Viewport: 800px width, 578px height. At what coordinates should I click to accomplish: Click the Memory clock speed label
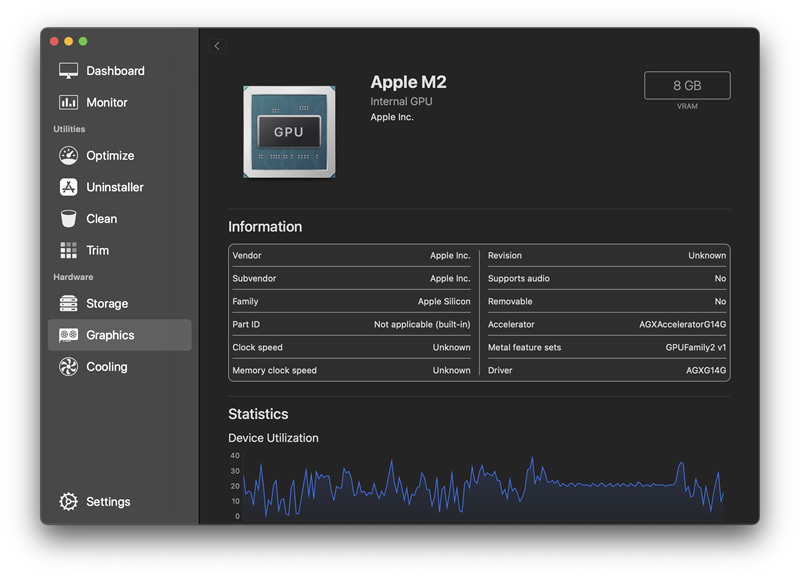click(x=274, y=370)
